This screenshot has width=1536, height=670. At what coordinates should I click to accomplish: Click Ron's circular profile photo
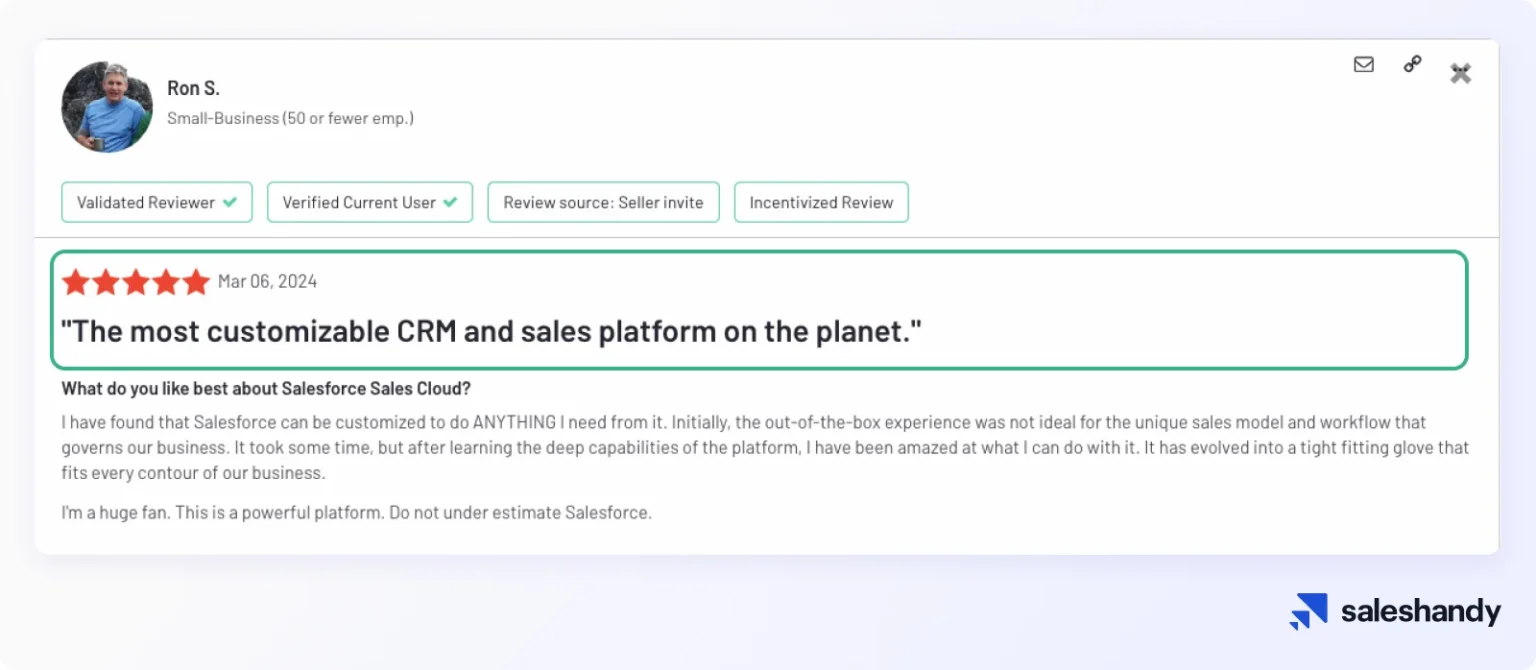point(107,106)
